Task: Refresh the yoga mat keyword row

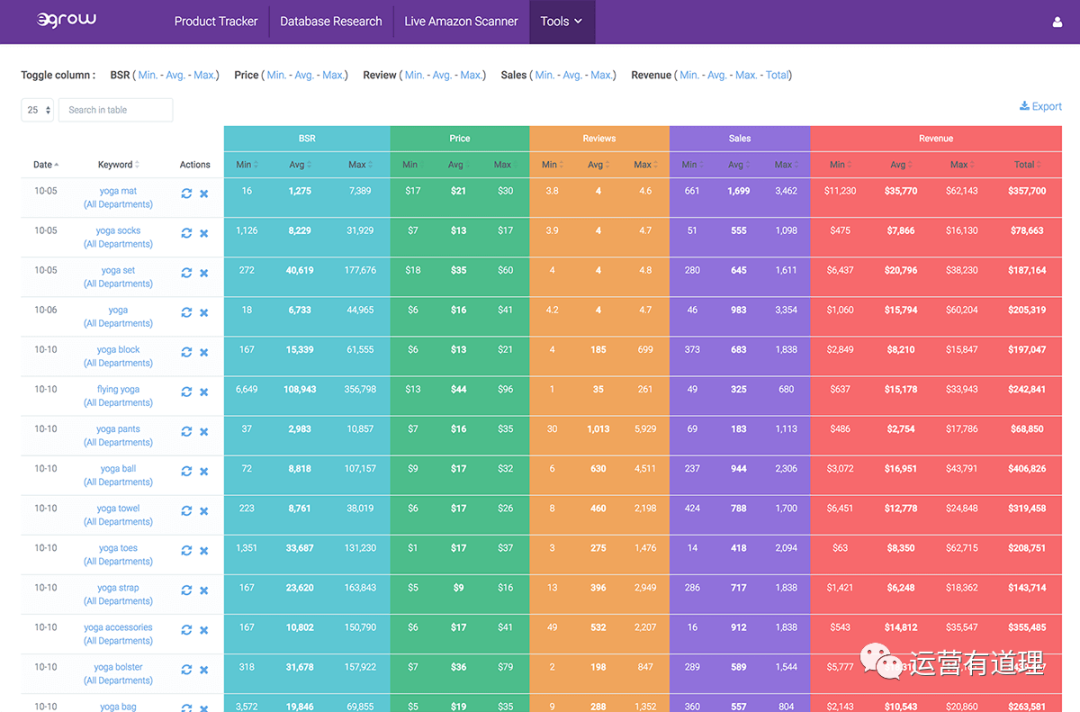Action: point(186,194)
